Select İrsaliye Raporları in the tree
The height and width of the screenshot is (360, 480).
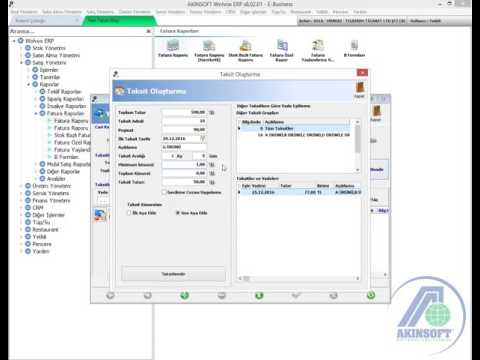tap(66, 106)
